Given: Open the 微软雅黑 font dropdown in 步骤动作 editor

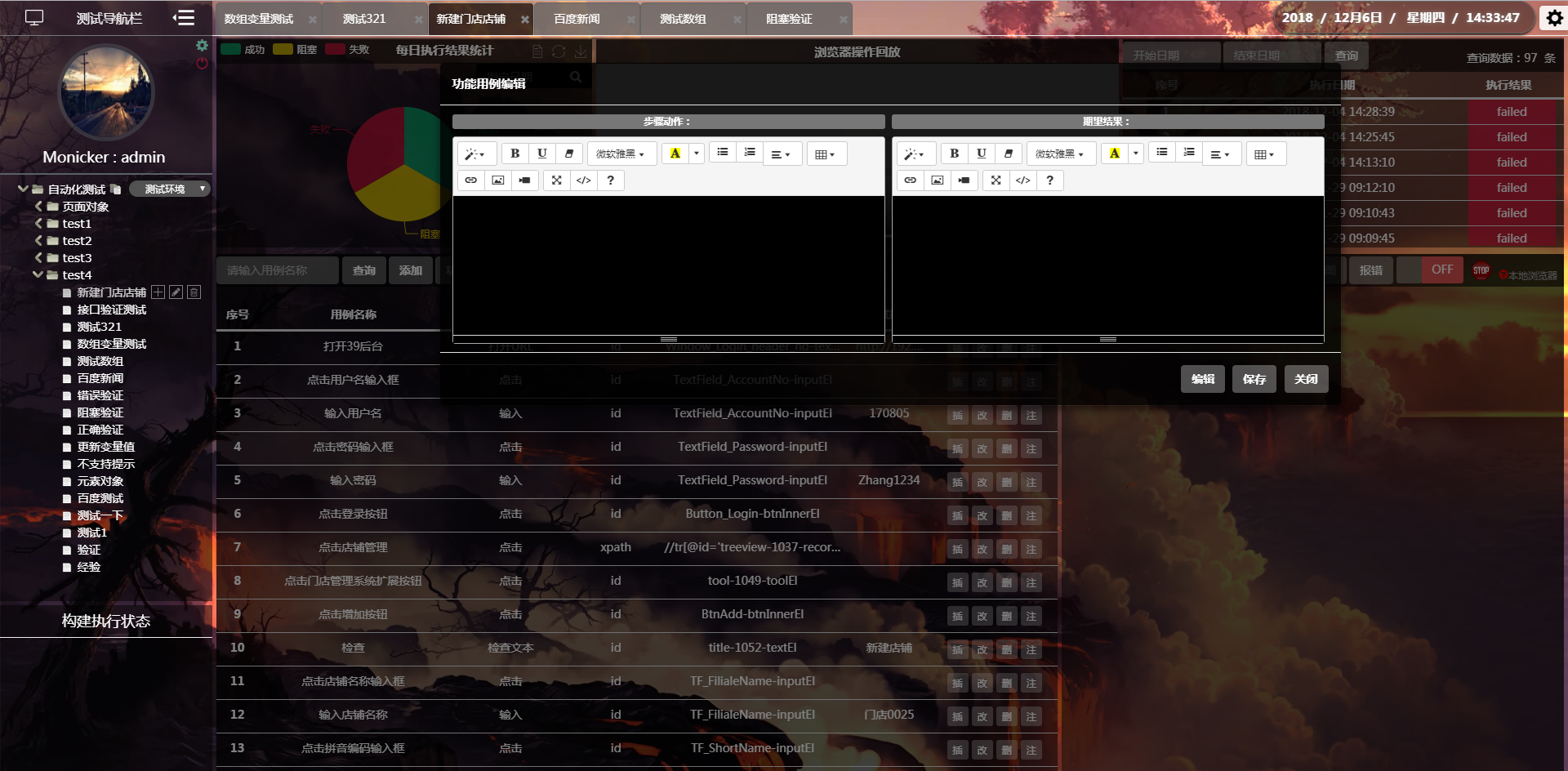Looking at the screenshot, I should tap(621, 154).
